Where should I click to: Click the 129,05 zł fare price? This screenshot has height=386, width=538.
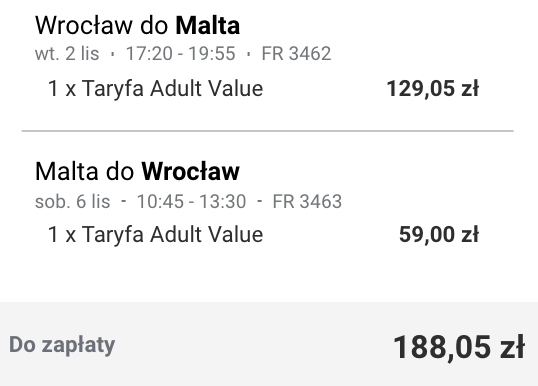coord(432,88)
